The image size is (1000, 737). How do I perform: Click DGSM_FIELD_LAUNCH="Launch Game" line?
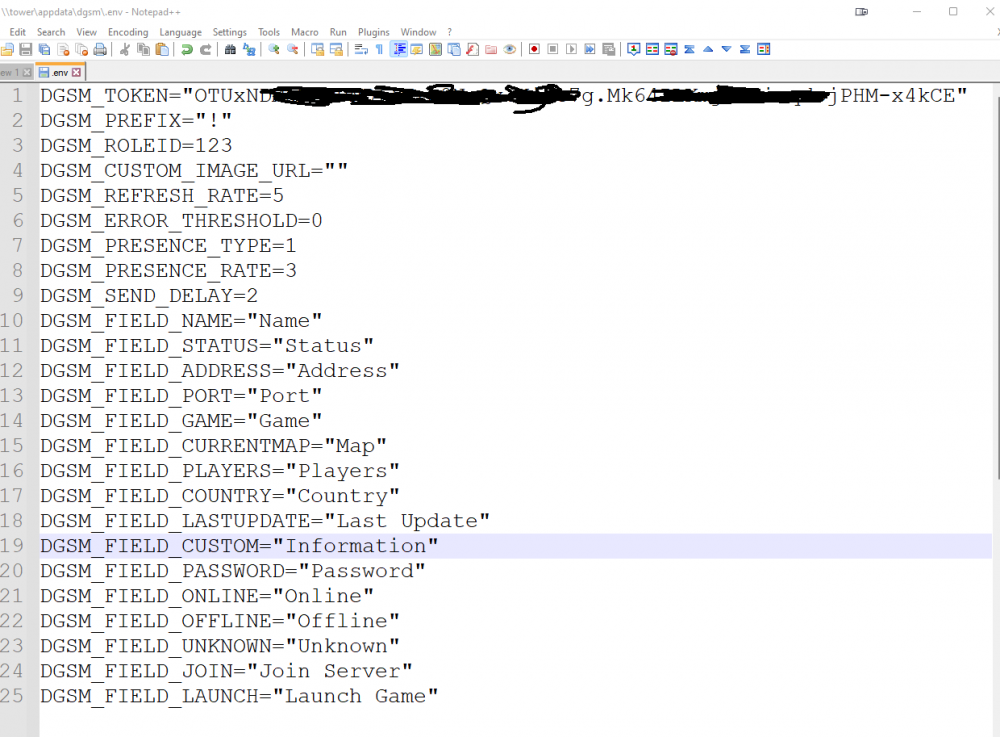coord(239,696)
